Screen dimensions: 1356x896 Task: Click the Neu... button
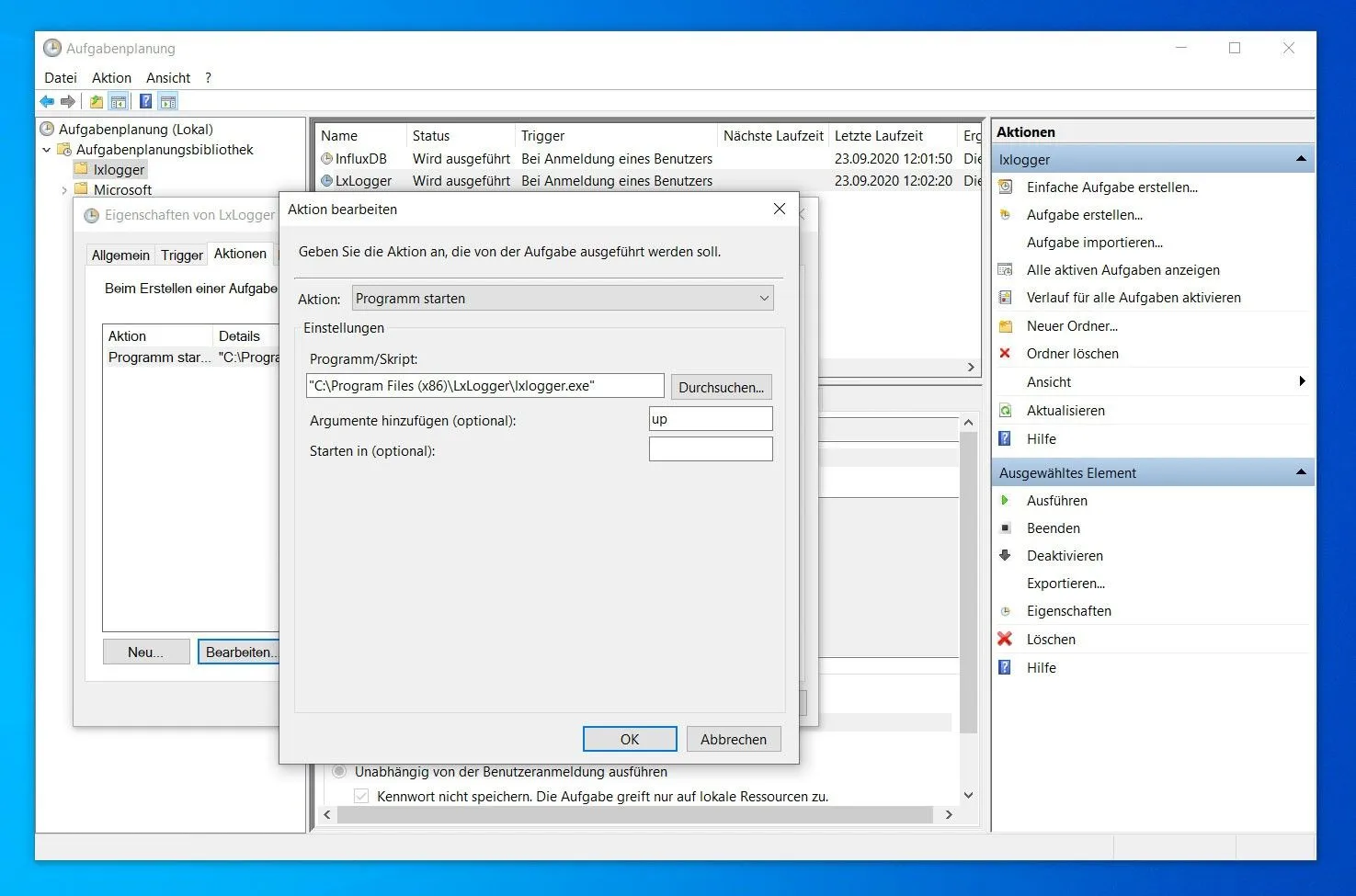pyautogui.click(x=146, y=652)
